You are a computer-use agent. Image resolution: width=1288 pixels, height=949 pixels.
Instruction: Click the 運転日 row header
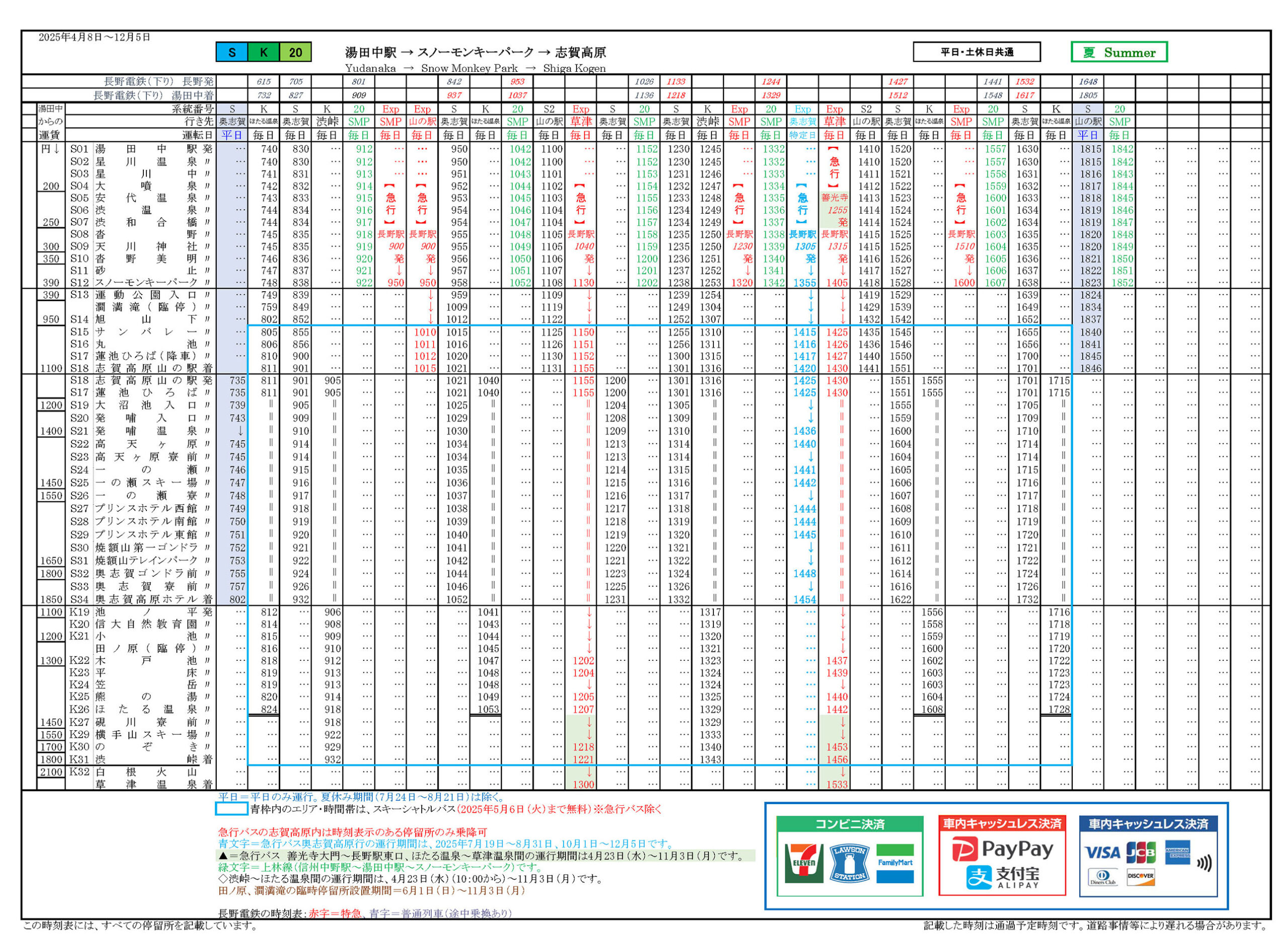(198, 136)
